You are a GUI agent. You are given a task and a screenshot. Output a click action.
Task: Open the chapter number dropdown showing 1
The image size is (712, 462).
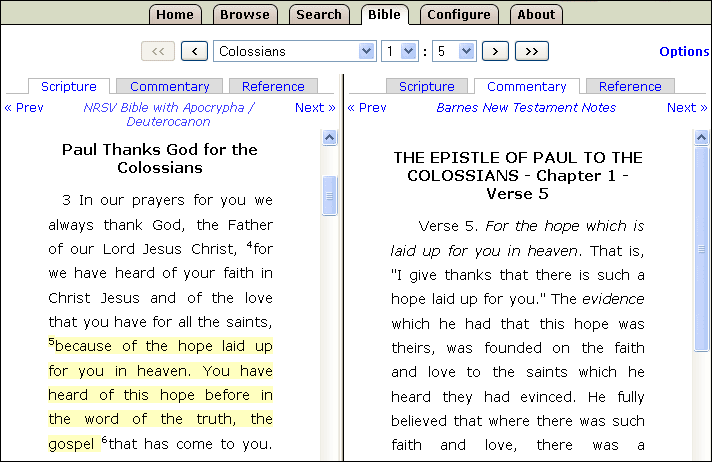(400, 51)
